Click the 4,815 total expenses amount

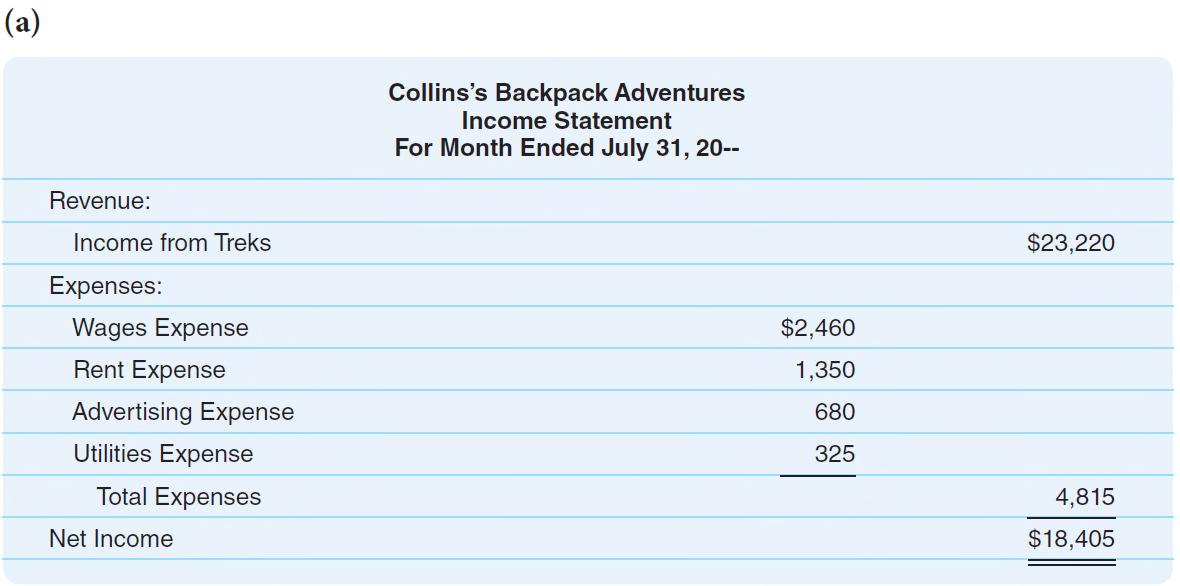coord(1084,497)
